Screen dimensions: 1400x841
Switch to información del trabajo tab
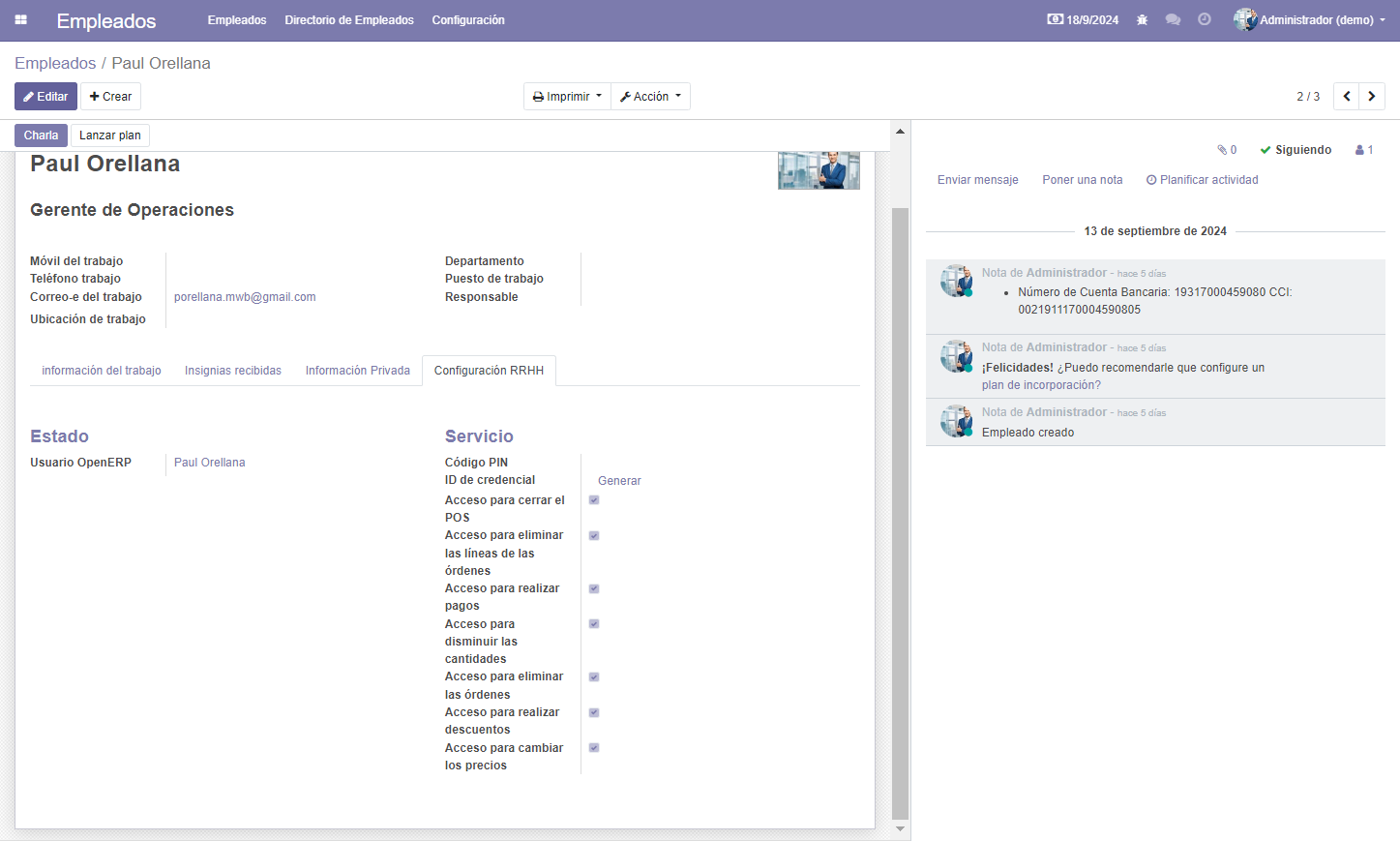point(102,371)
